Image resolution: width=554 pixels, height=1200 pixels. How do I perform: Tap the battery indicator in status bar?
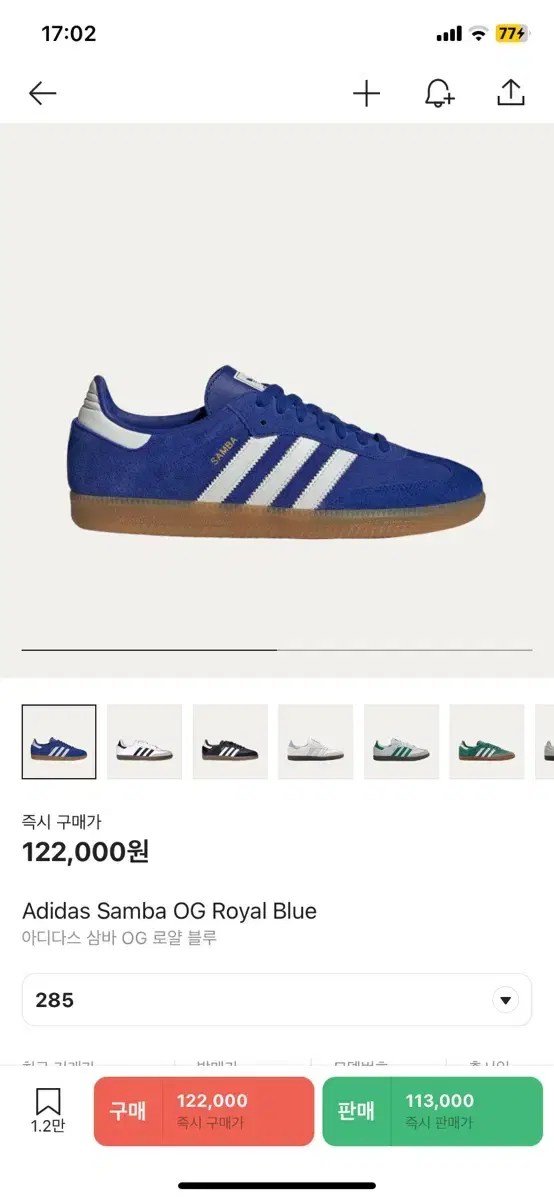(x=511, y=34)
